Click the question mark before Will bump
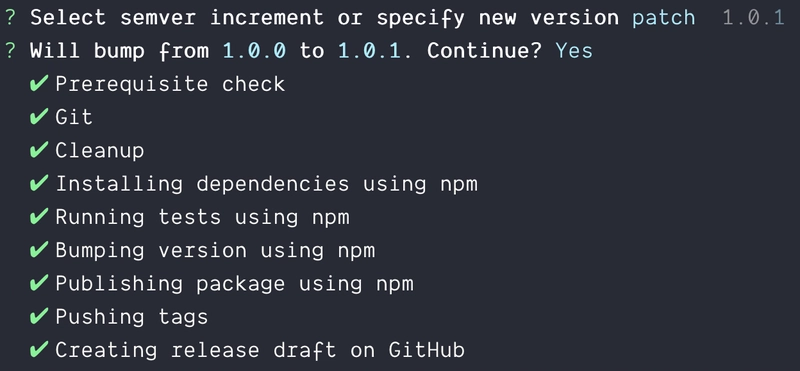Image resolution: width=800 pixels, height=371 pixels. pos(10,51)
